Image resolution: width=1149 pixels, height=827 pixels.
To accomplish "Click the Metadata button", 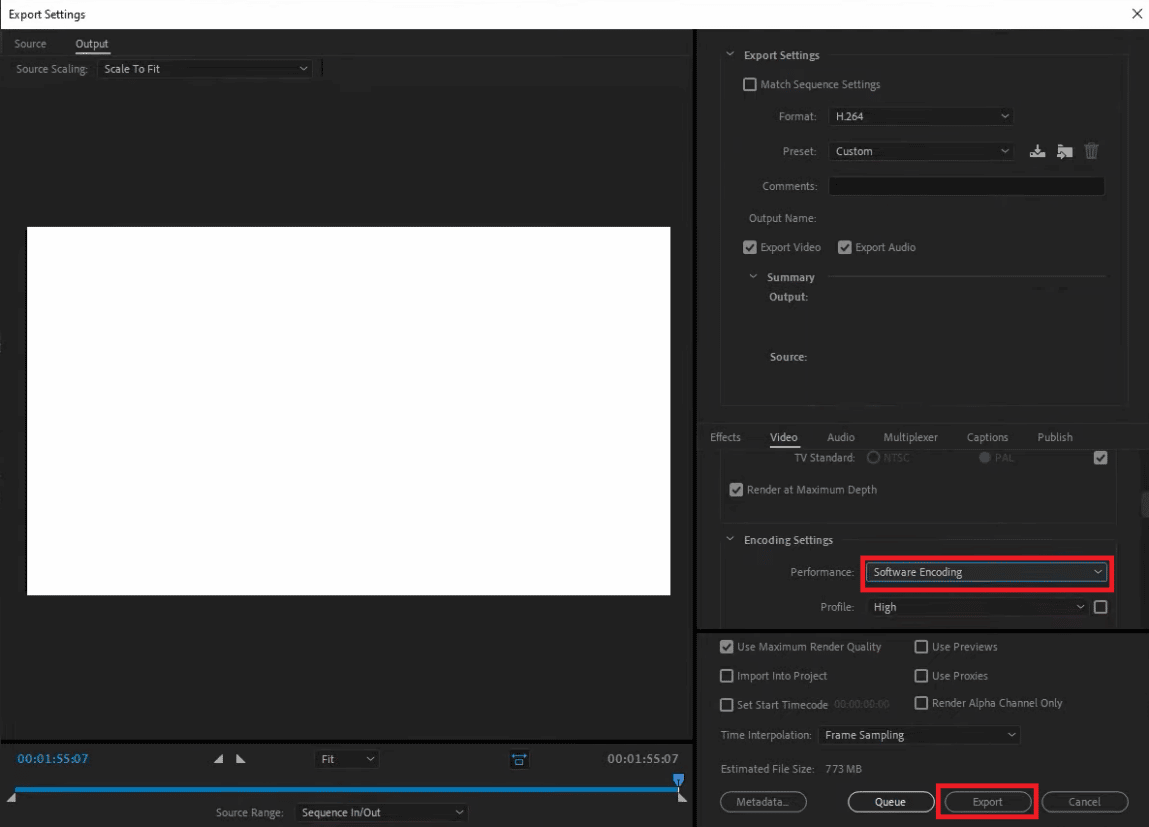I will click(x=763, y=802).
